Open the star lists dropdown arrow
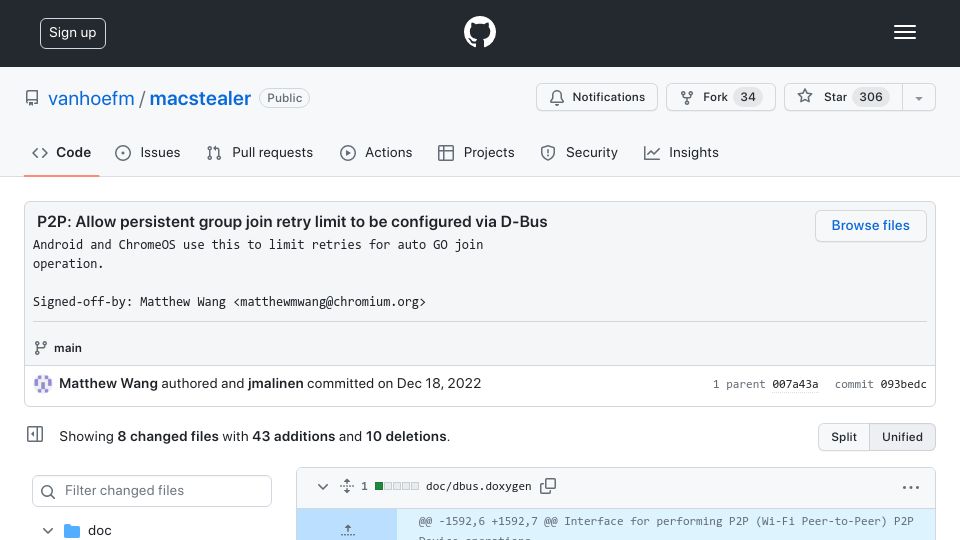960x540 pixels. tap(919, 98)
